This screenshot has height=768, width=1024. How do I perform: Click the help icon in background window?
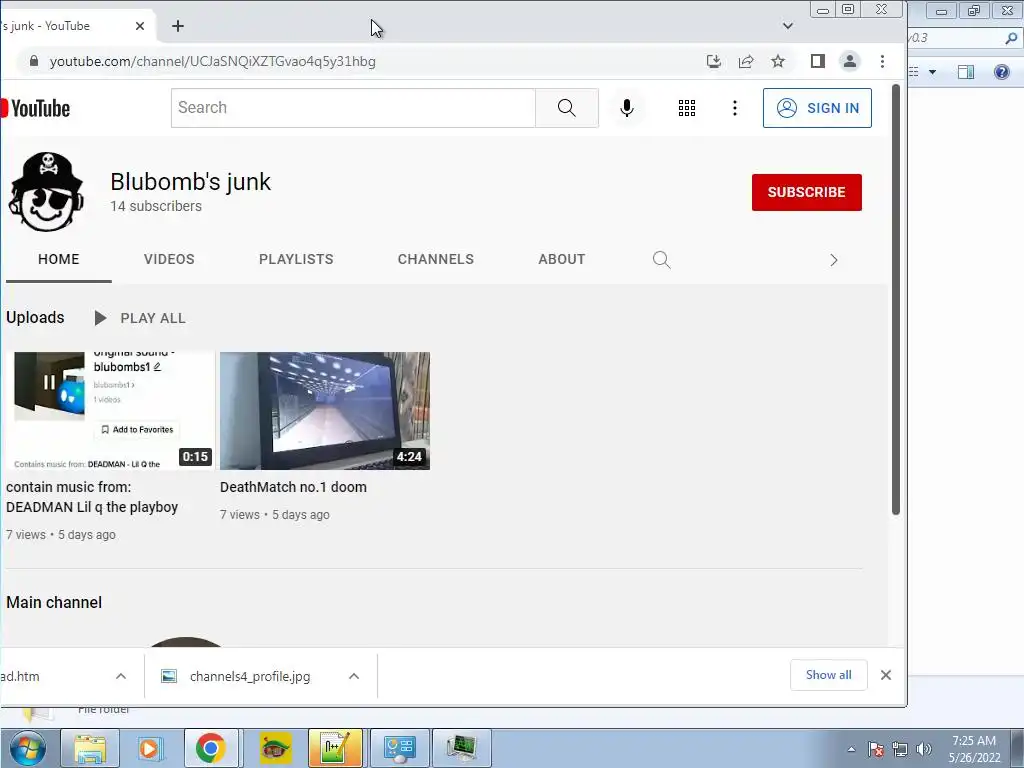(x=1002, y=71)
